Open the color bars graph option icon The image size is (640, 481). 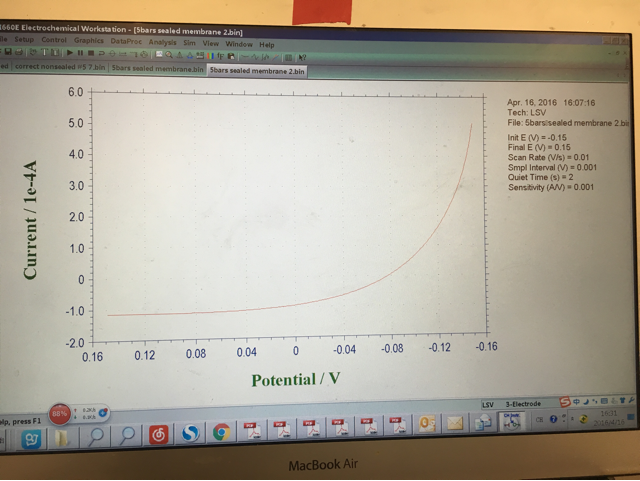click(x=210, y=56)
